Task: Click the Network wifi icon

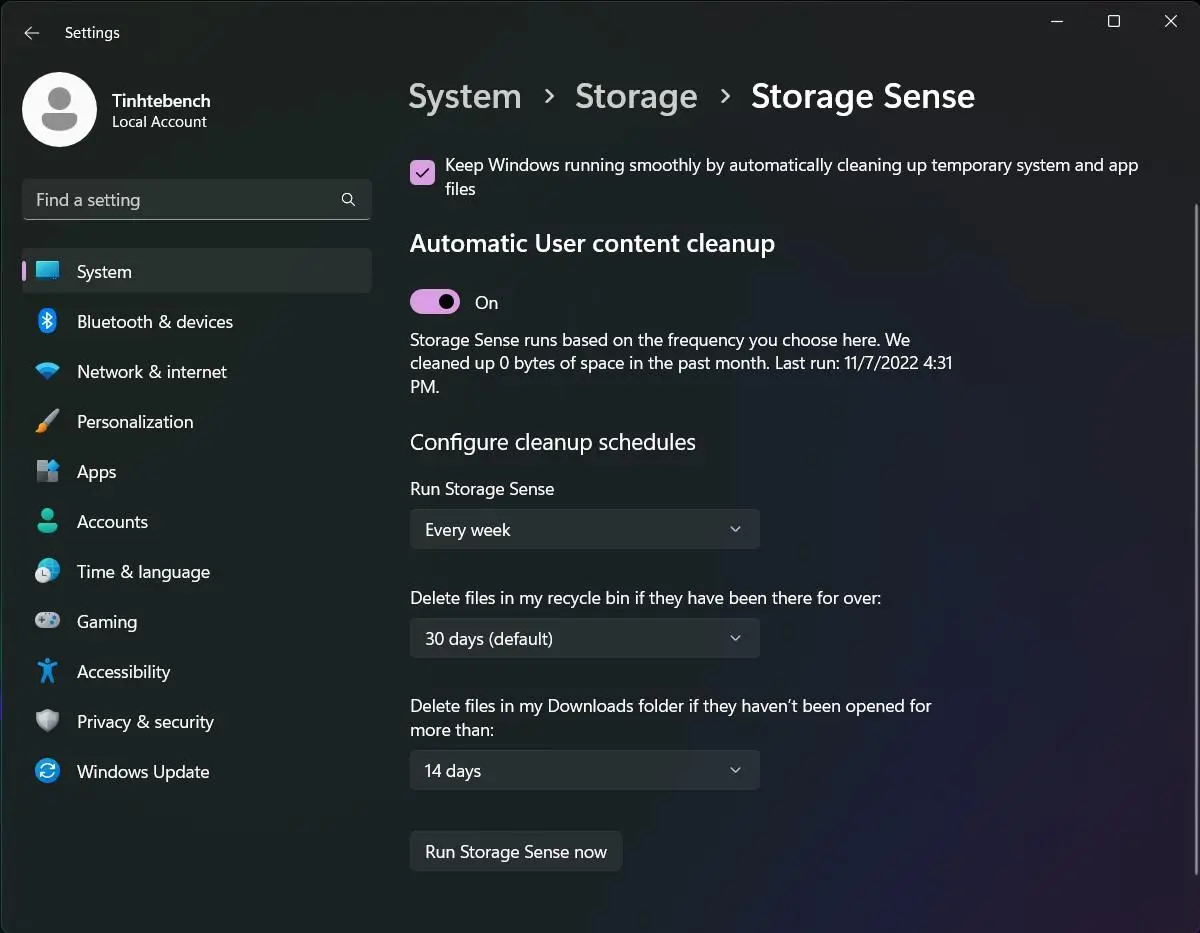Action: [x=47, y=371]
